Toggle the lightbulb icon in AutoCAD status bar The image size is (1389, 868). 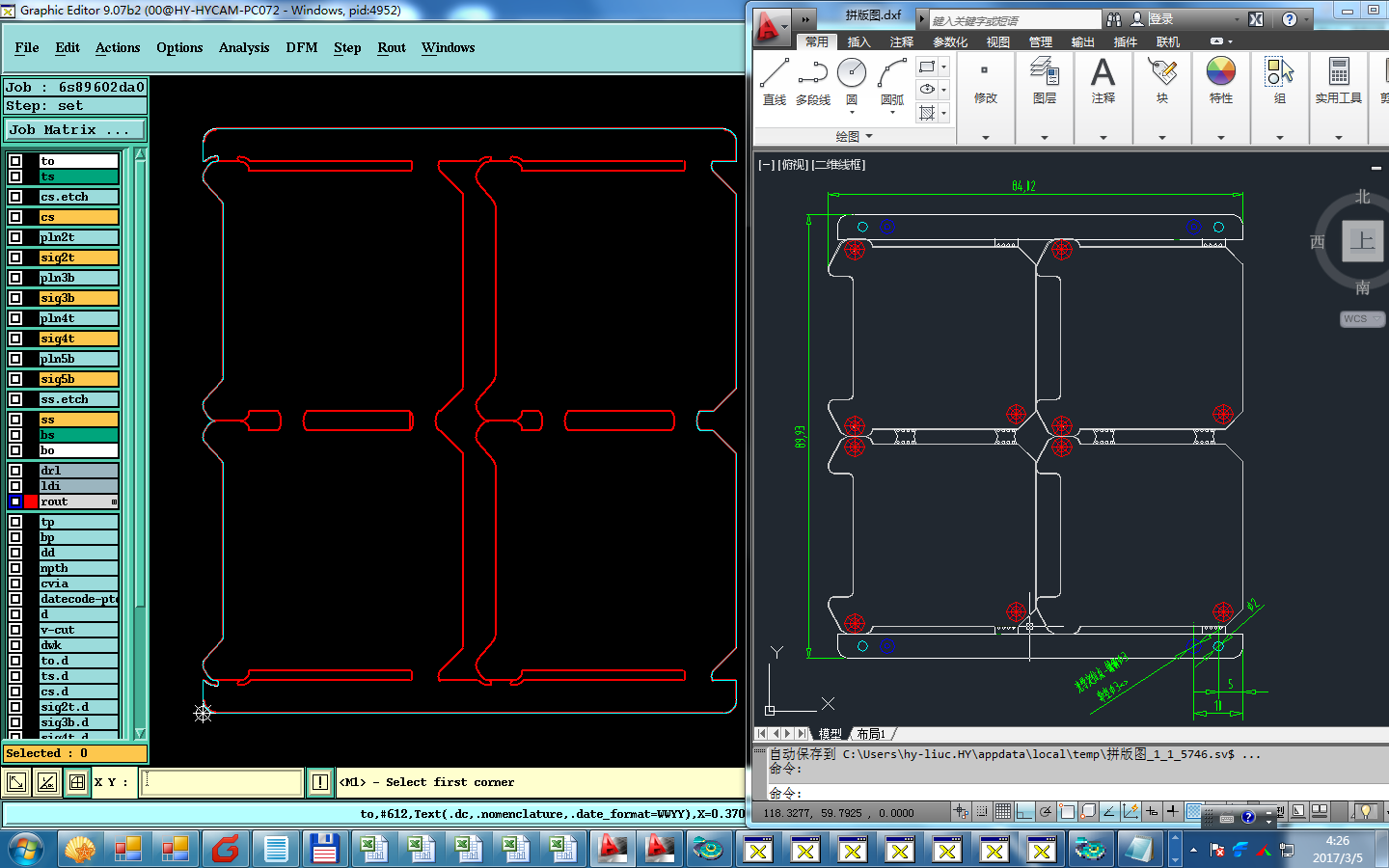1365,812
